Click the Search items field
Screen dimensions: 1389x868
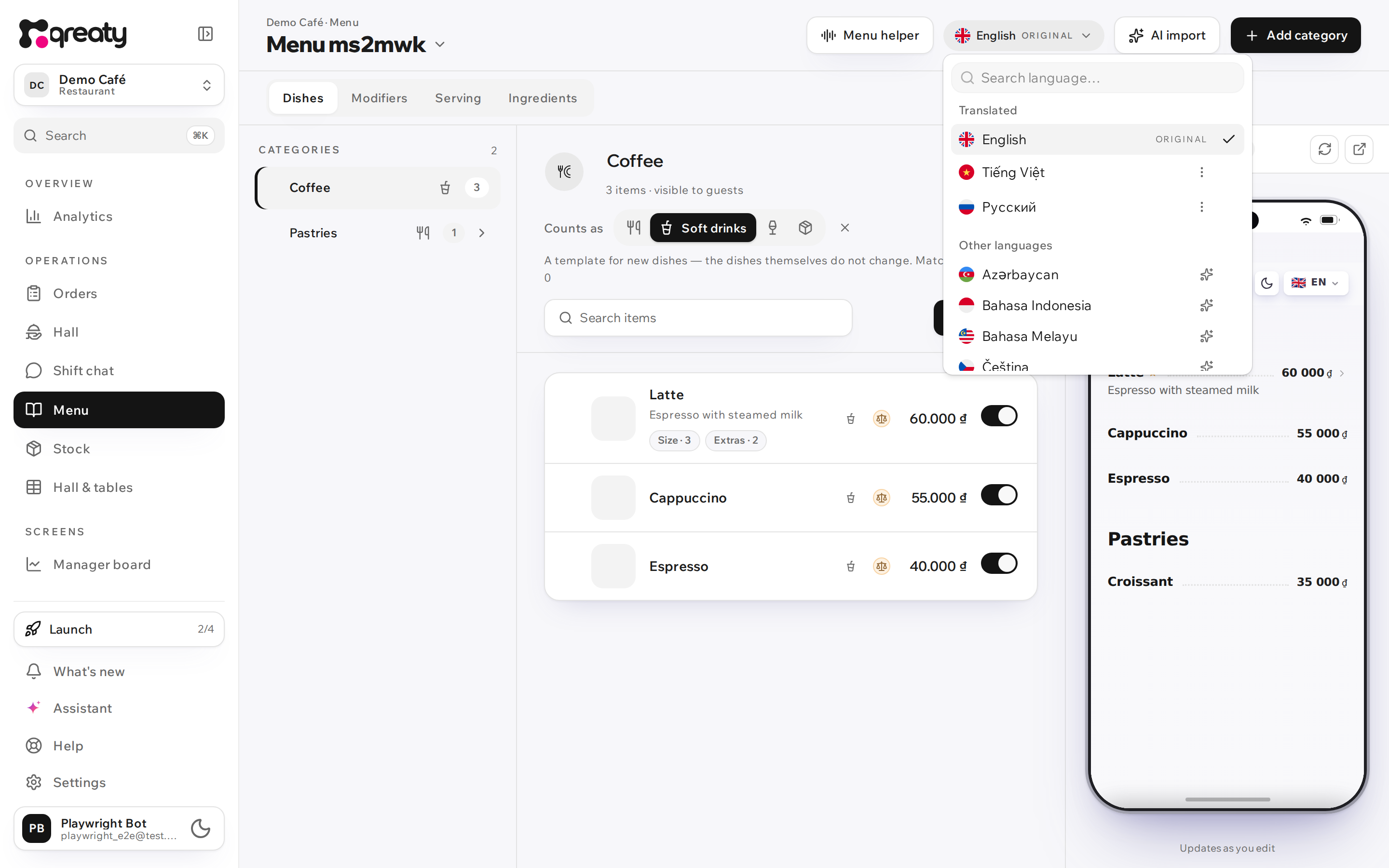coord(698,318)
